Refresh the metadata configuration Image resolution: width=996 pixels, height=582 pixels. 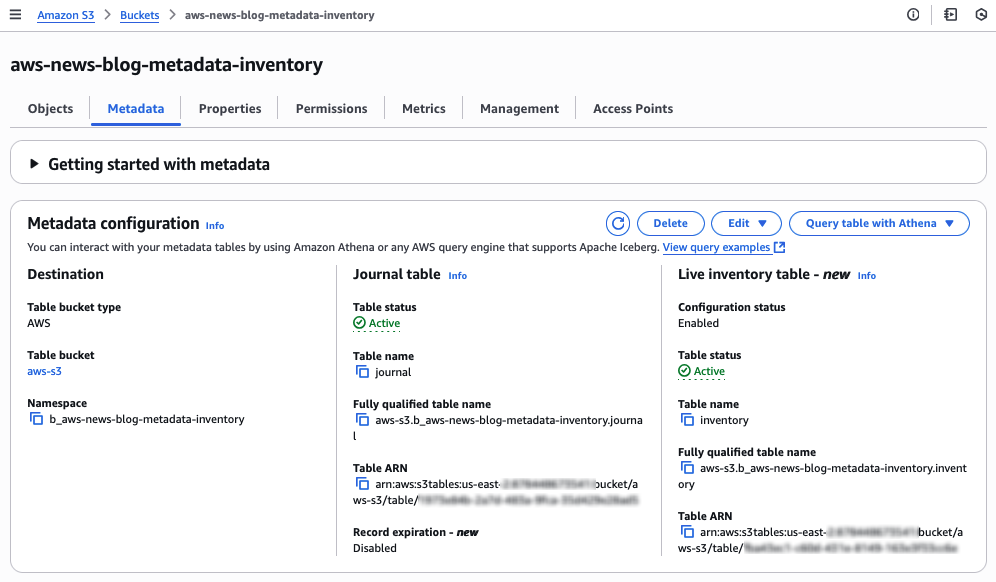coord(617,224)
